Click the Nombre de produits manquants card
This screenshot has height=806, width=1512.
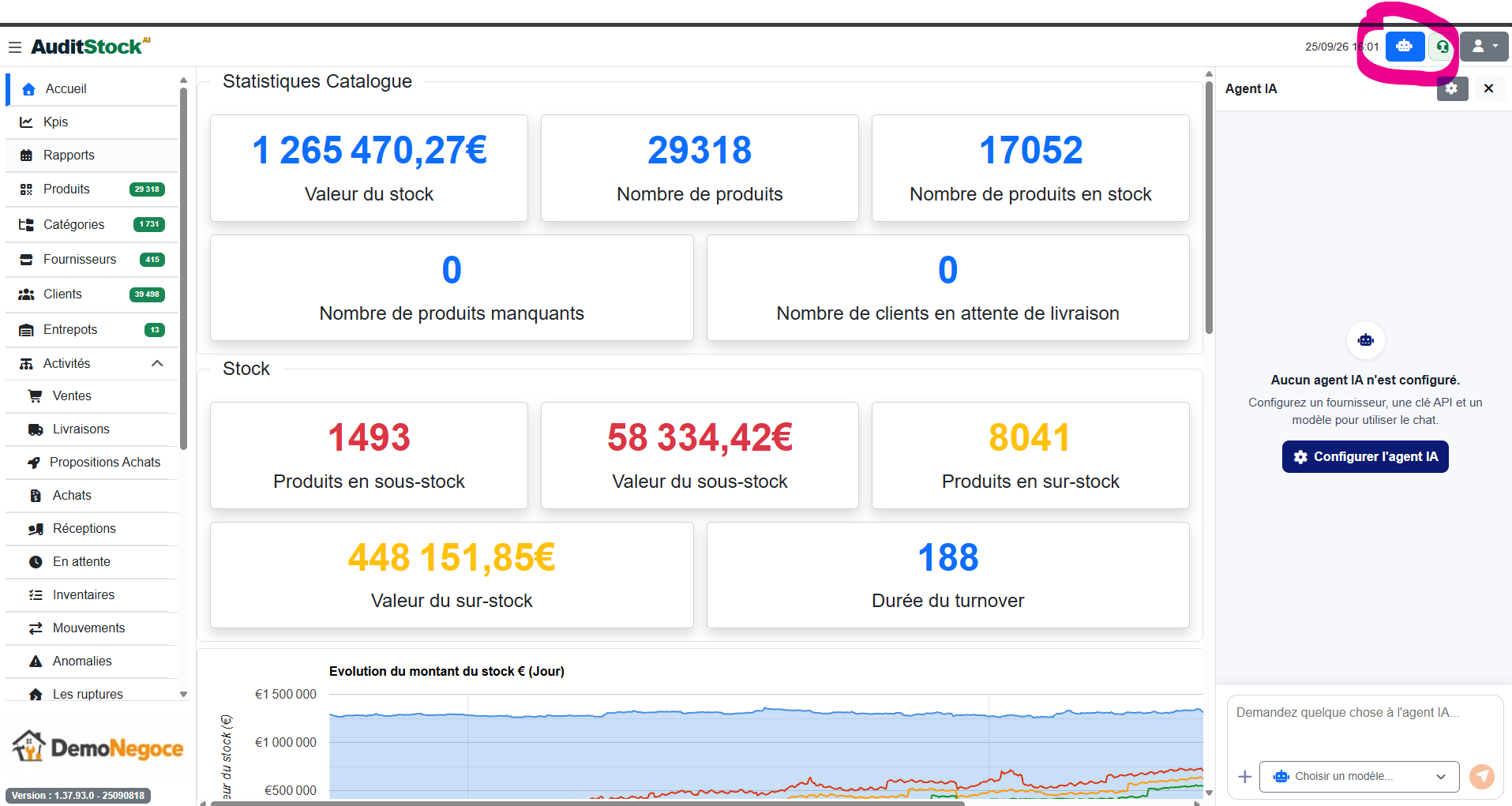click(452, 288)
